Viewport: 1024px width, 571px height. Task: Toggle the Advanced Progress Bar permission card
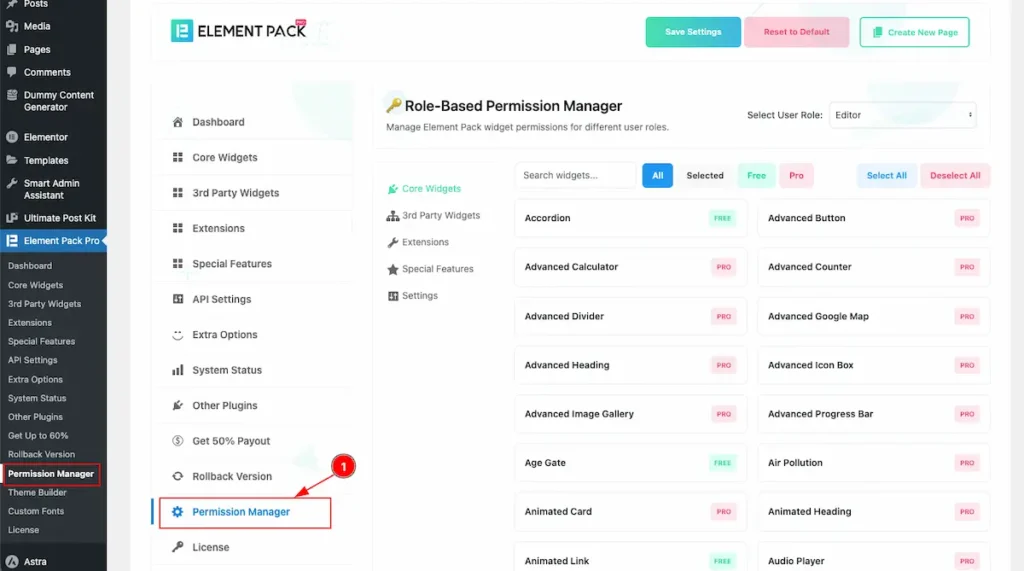pyautogui.click(x=874, y=414)
